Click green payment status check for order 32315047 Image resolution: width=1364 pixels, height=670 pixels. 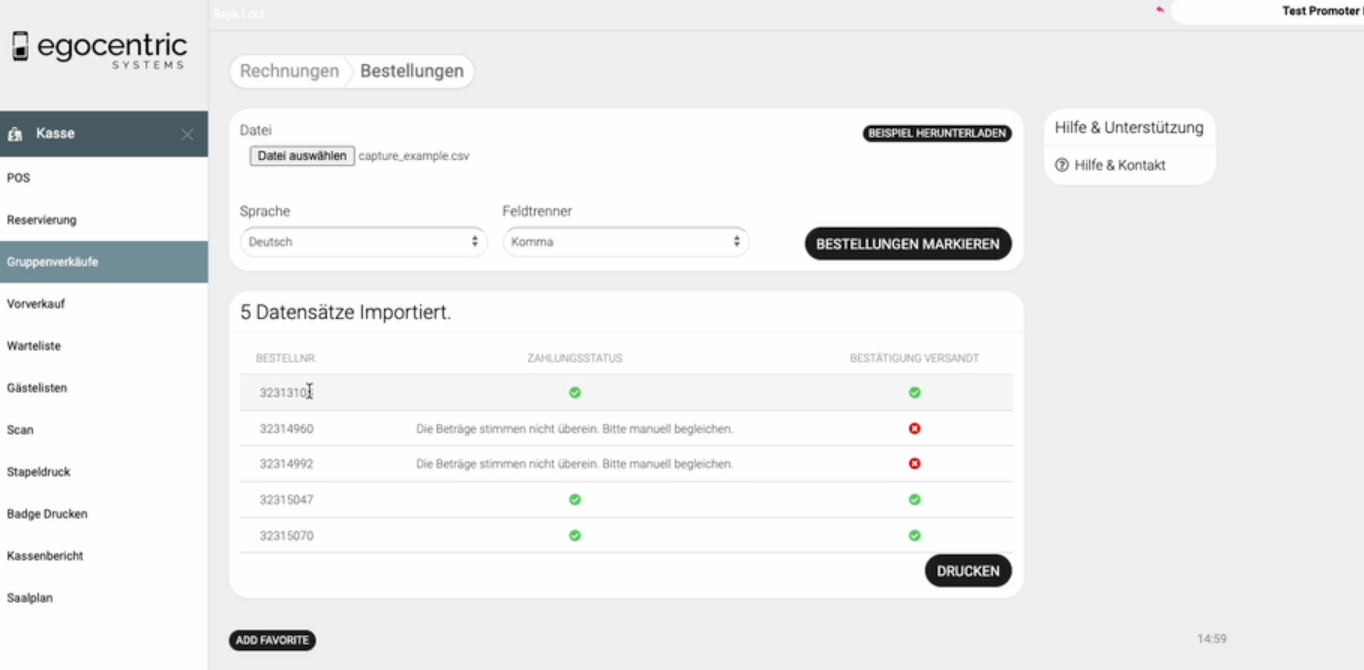(575, 500)
